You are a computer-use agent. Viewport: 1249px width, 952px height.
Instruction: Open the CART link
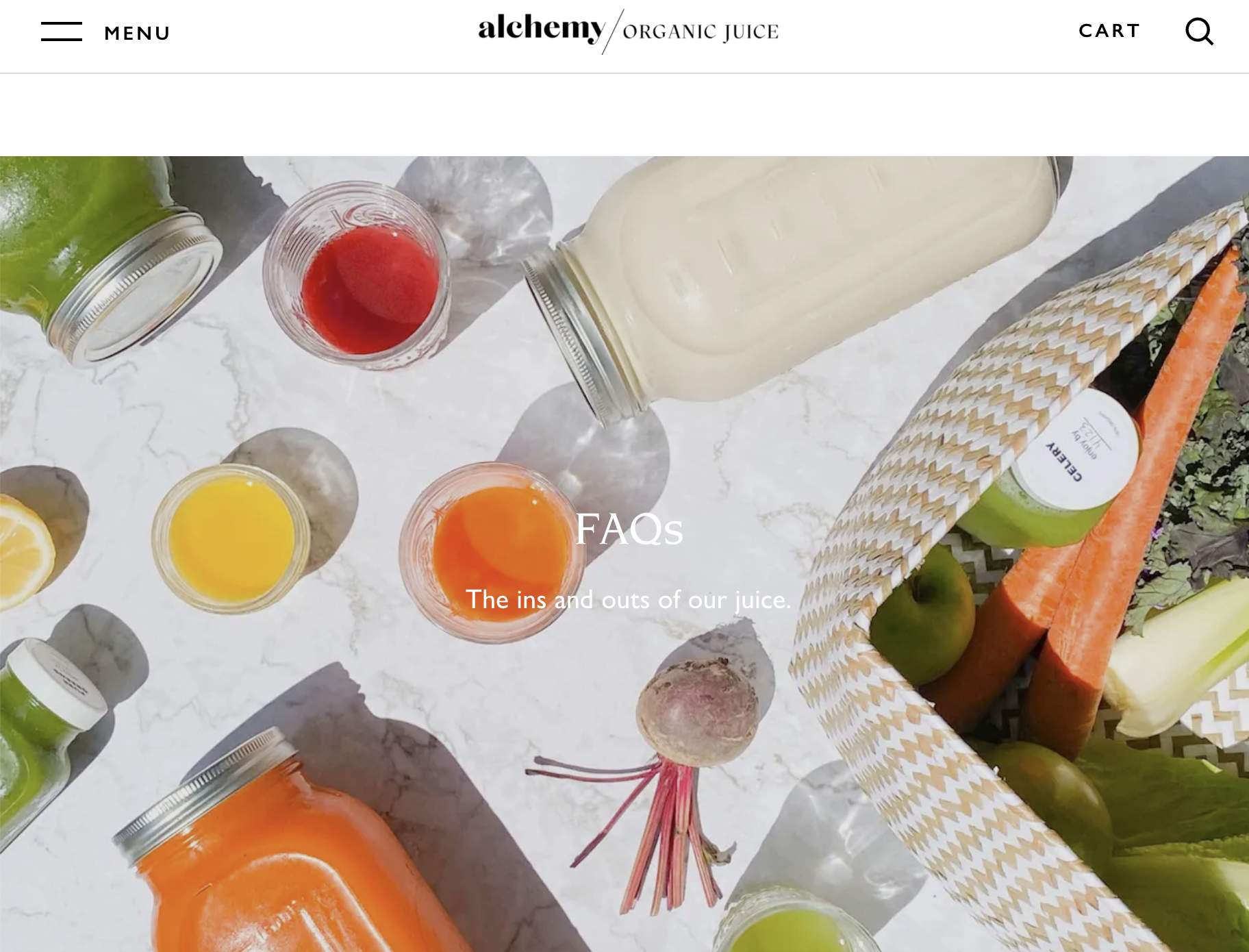[1109, 31]
